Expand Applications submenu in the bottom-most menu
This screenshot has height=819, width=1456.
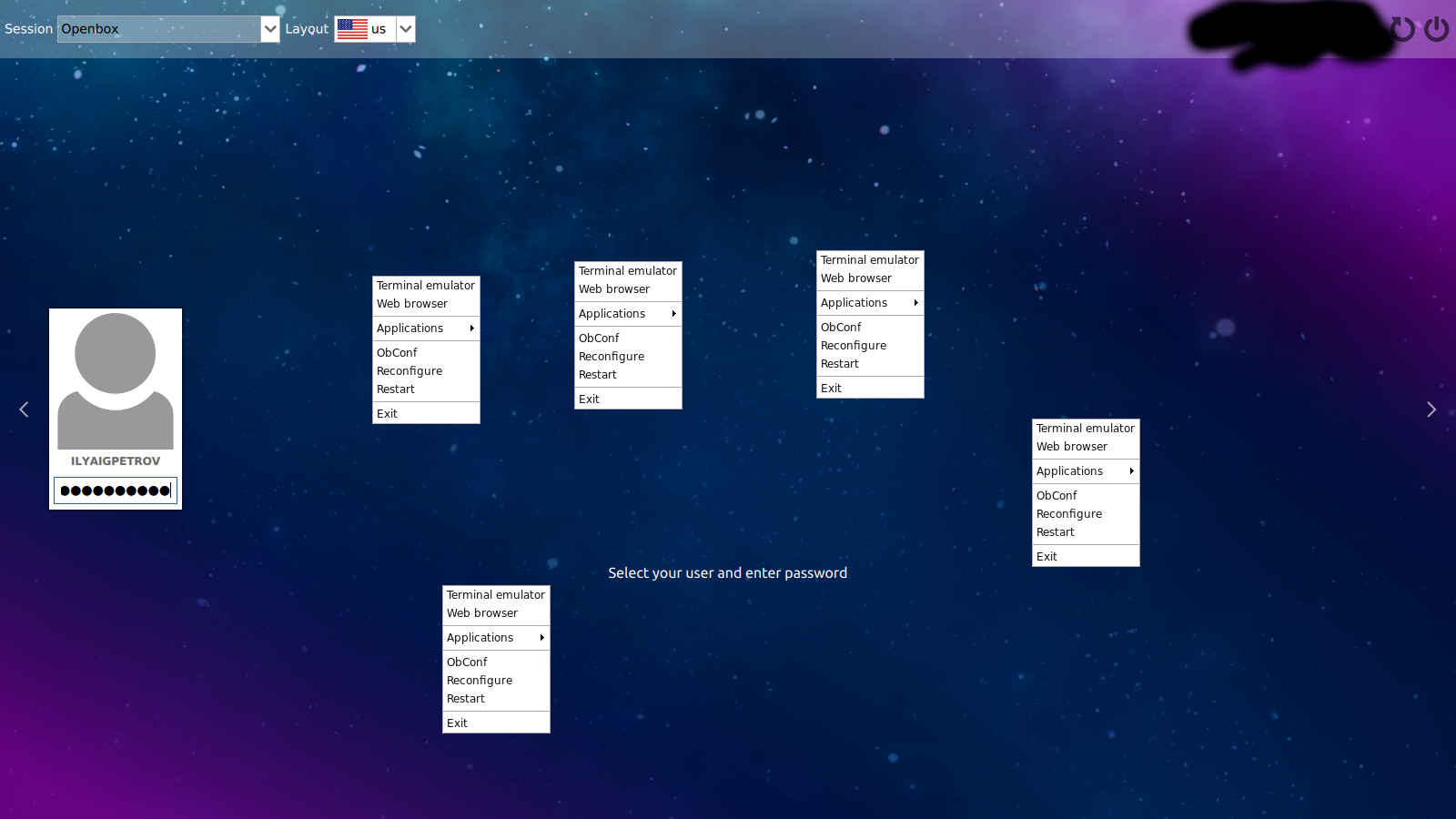coord(496,638)
